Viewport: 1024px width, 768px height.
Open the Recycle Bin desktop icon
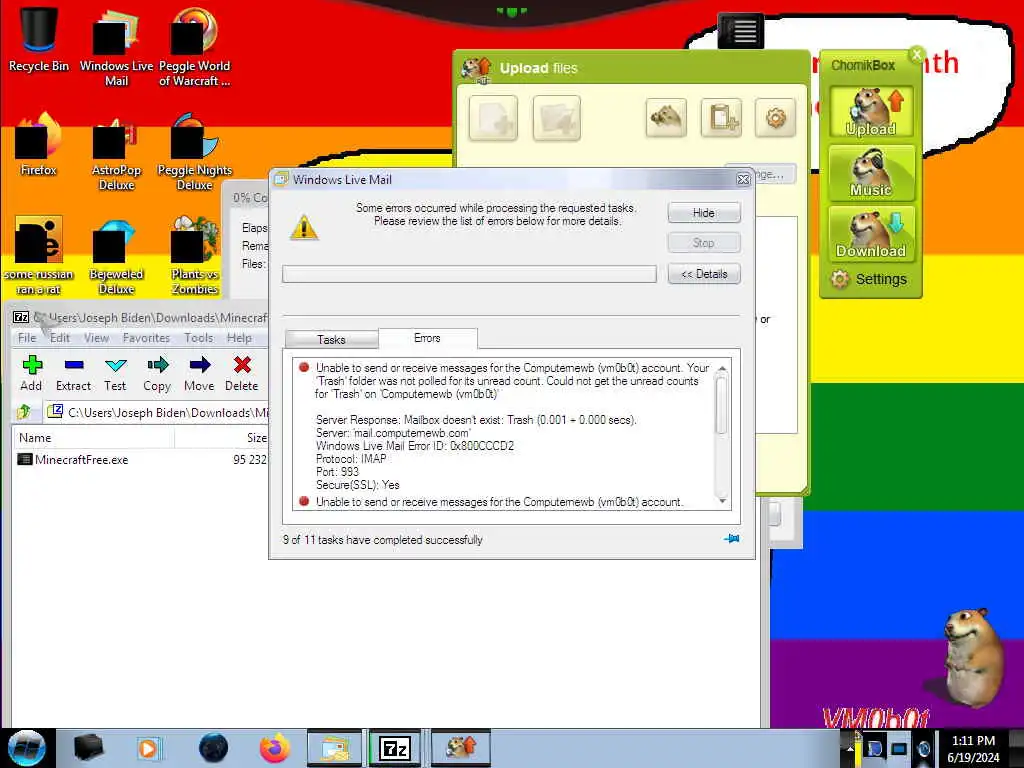[39, 39]
